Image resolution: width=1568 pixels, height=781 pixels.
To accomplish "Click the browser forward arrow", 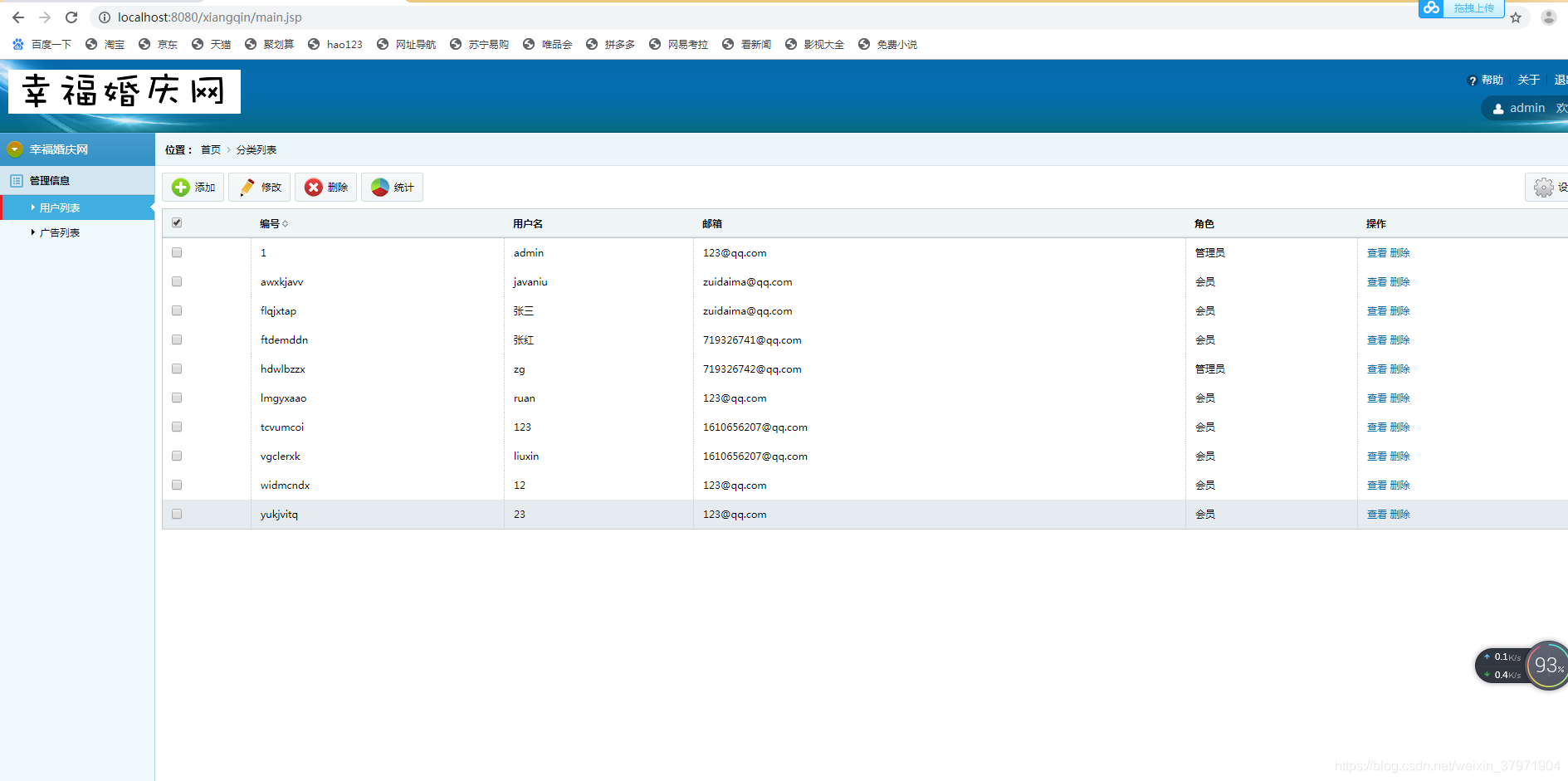I will pyautogui.click(x=45, y=17).
